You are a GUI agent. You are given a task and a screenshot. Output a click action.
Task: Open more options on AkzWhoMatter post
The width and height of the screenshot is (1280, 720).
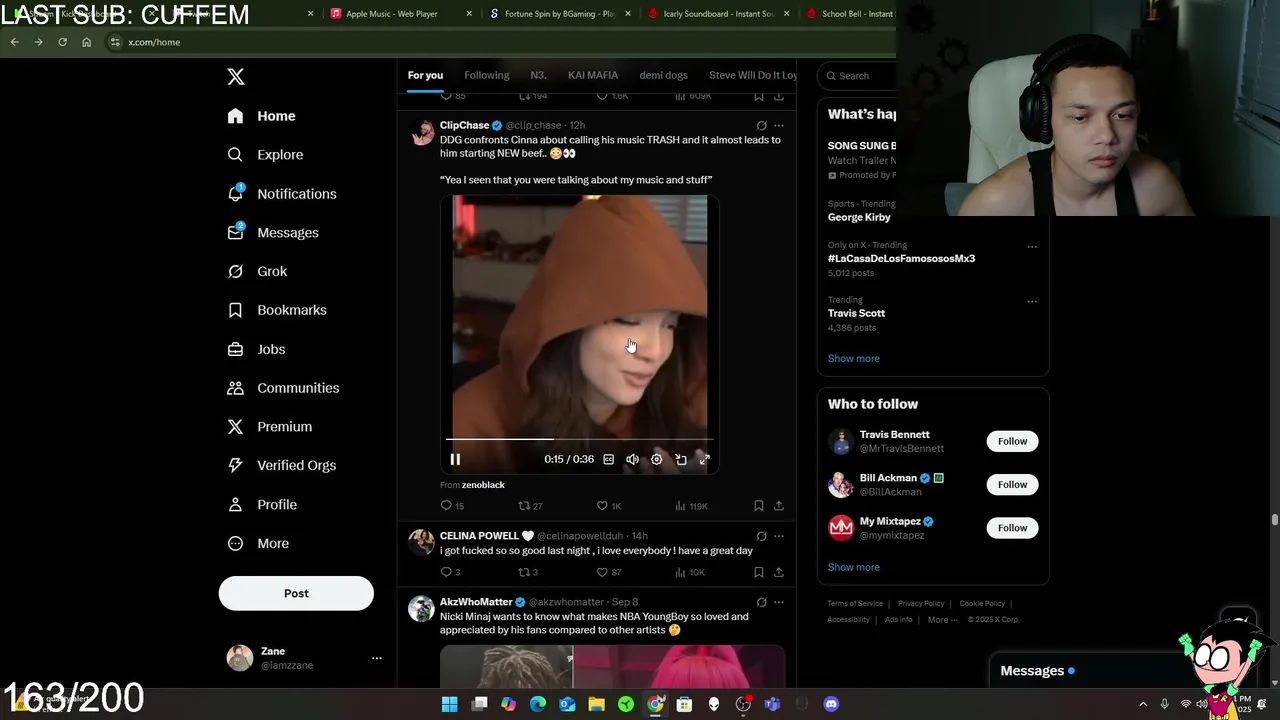779,602
